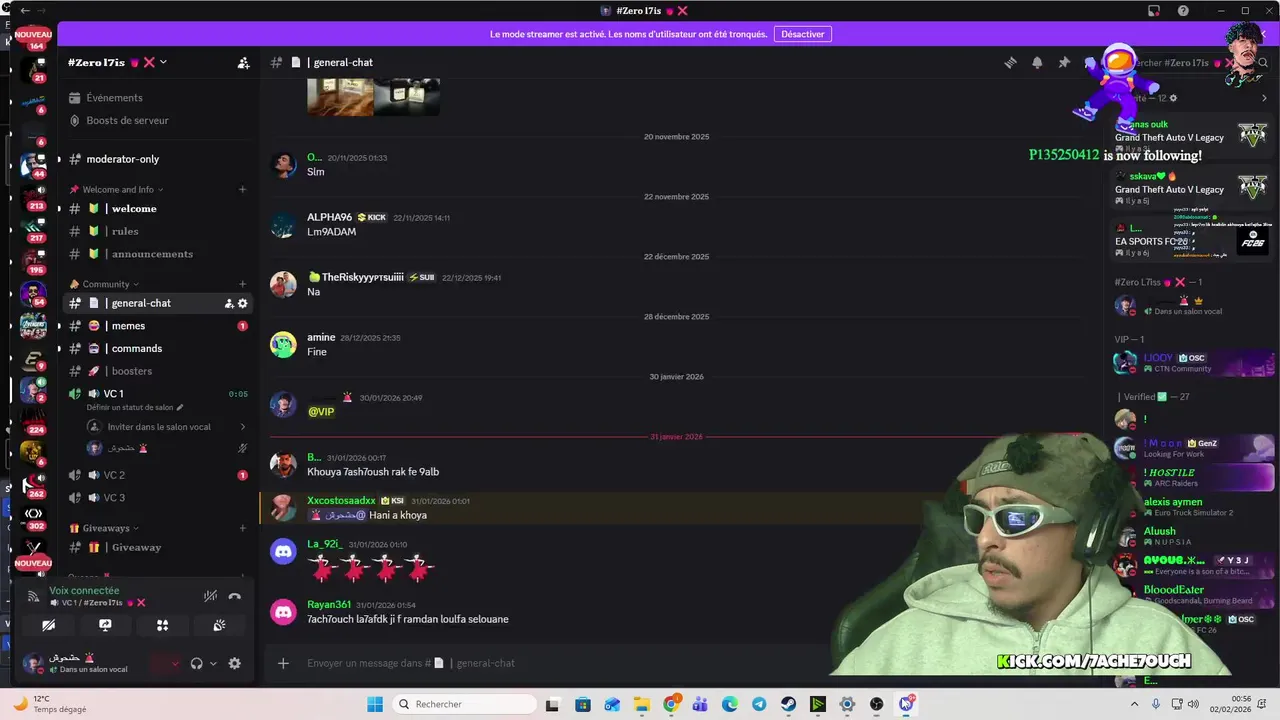Toggle activity settings gear in member list
The width and height of the screenshot is (1280, 720).
pos(1174,98)
